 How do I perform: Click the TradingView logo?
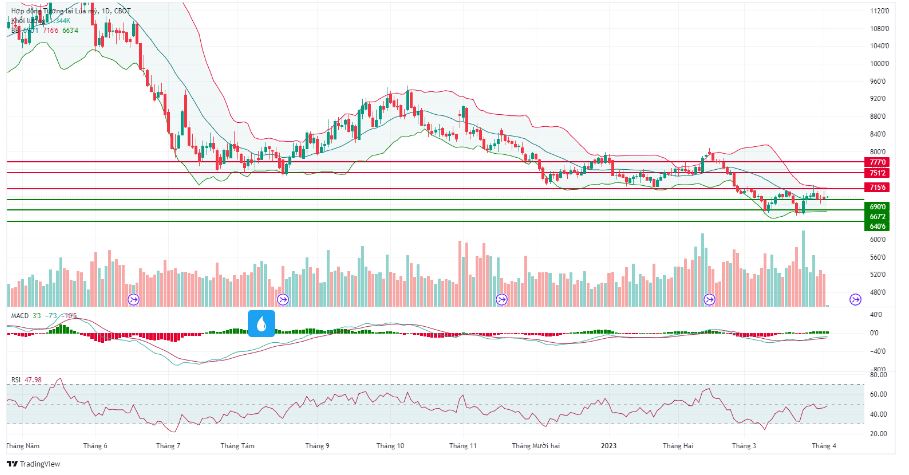coord(34,464)
